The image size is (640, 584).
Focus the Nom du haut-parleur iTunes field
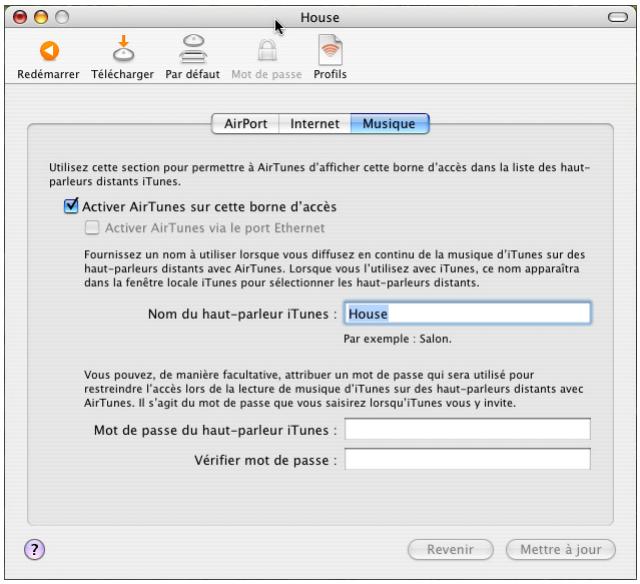coord(467,313)
